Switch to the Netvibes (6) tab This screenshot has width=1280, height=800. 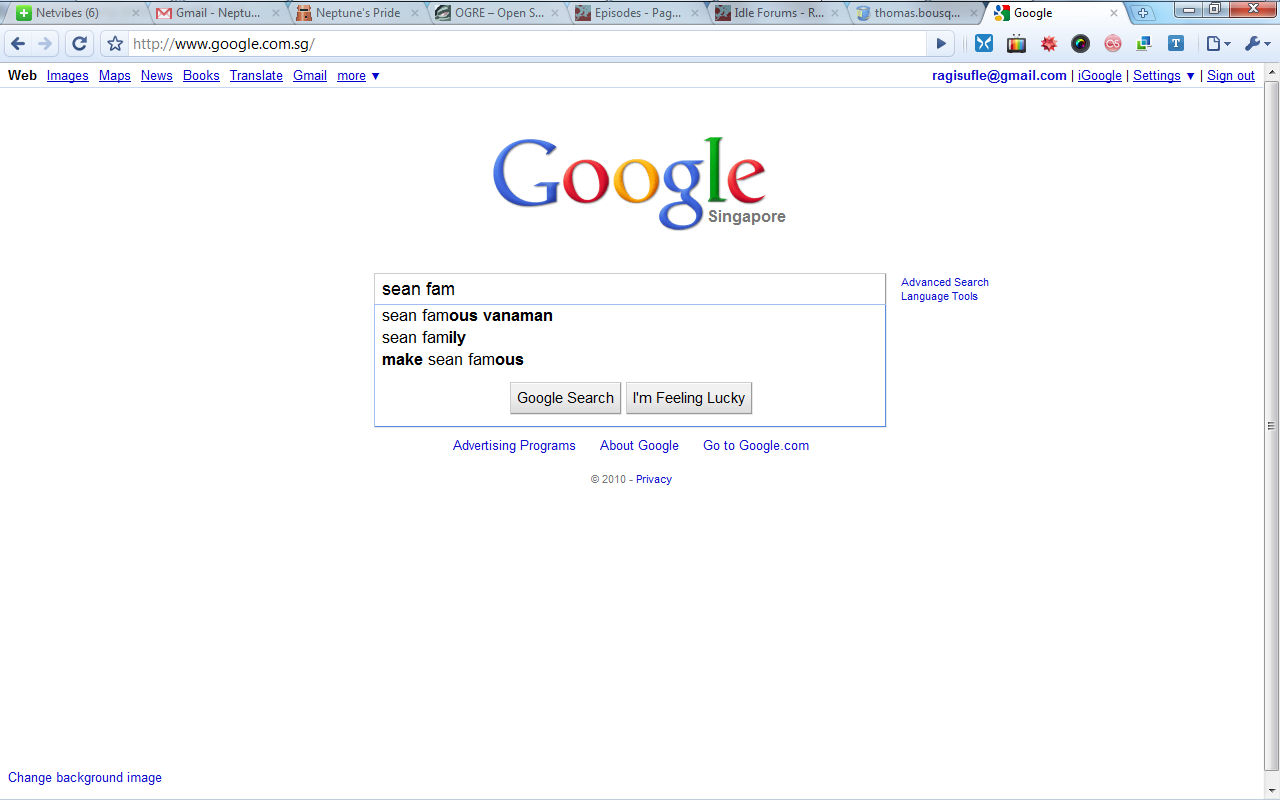pos(77,13)
